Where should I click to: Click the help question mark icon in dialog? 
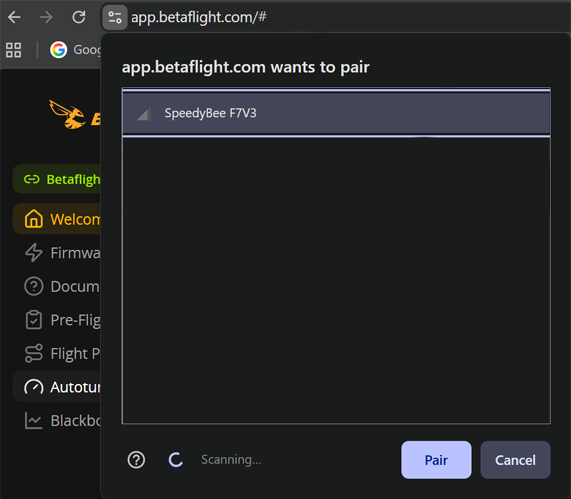136,460
